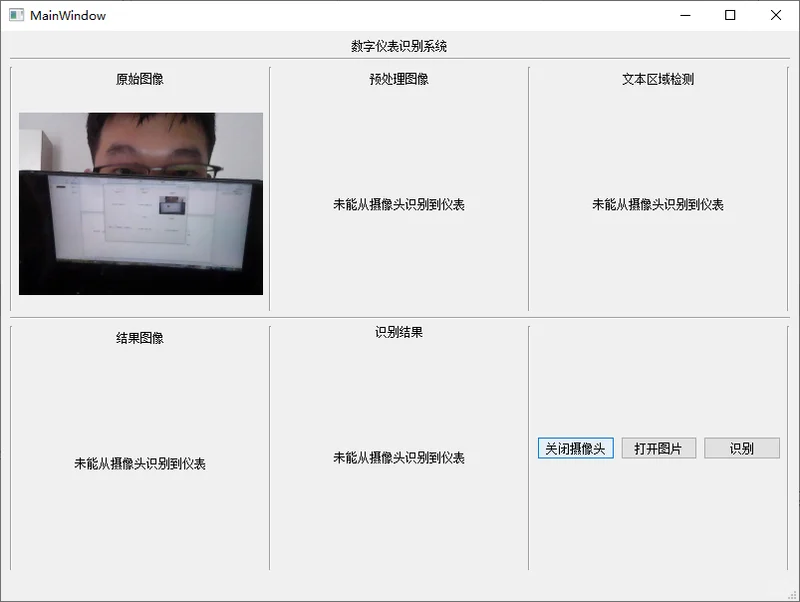This screenshot has width=800, height=602.
Task: Click the maximize button in the title bar
Action: pos(731,16)
